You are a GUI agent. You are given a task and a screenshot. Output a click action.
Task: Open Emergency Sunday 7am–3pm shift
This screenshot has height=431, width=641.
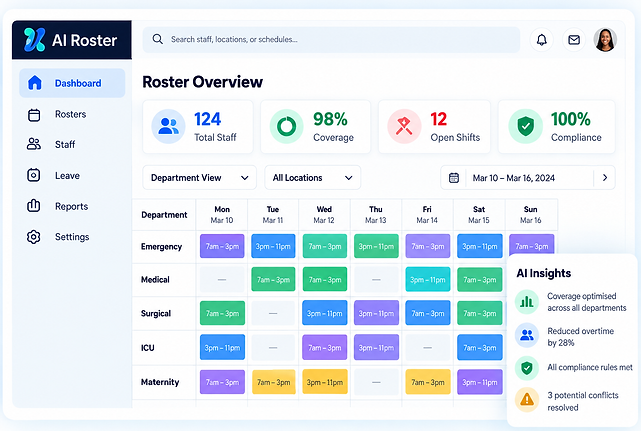click(531, 244)
